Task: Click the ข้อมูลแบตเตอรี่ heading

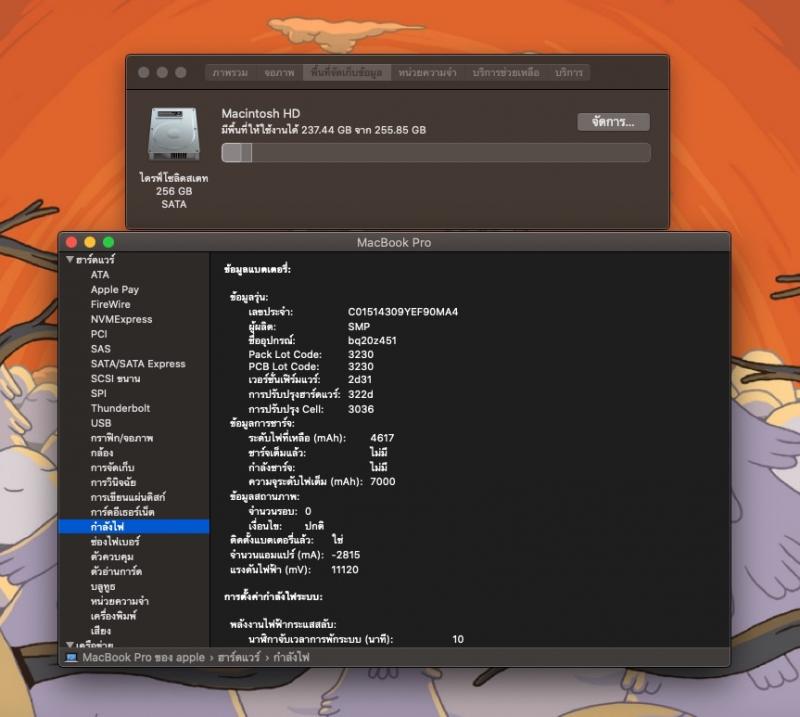Action: coord(257,269)
